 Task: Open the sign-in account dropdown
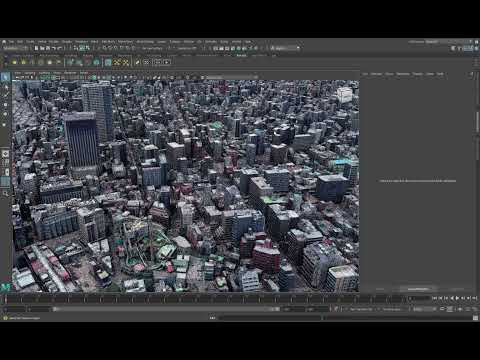click(286, 48)
